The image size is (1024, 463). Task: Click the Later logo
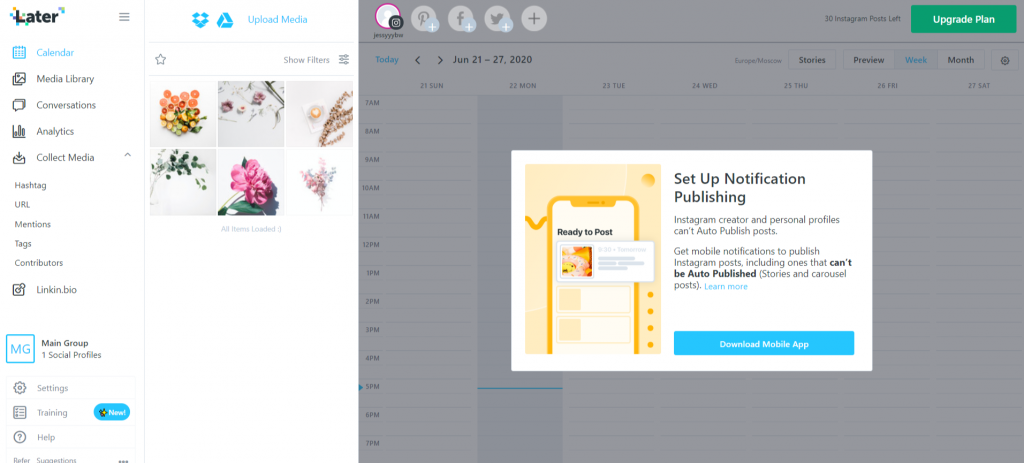tap(37, 16)
